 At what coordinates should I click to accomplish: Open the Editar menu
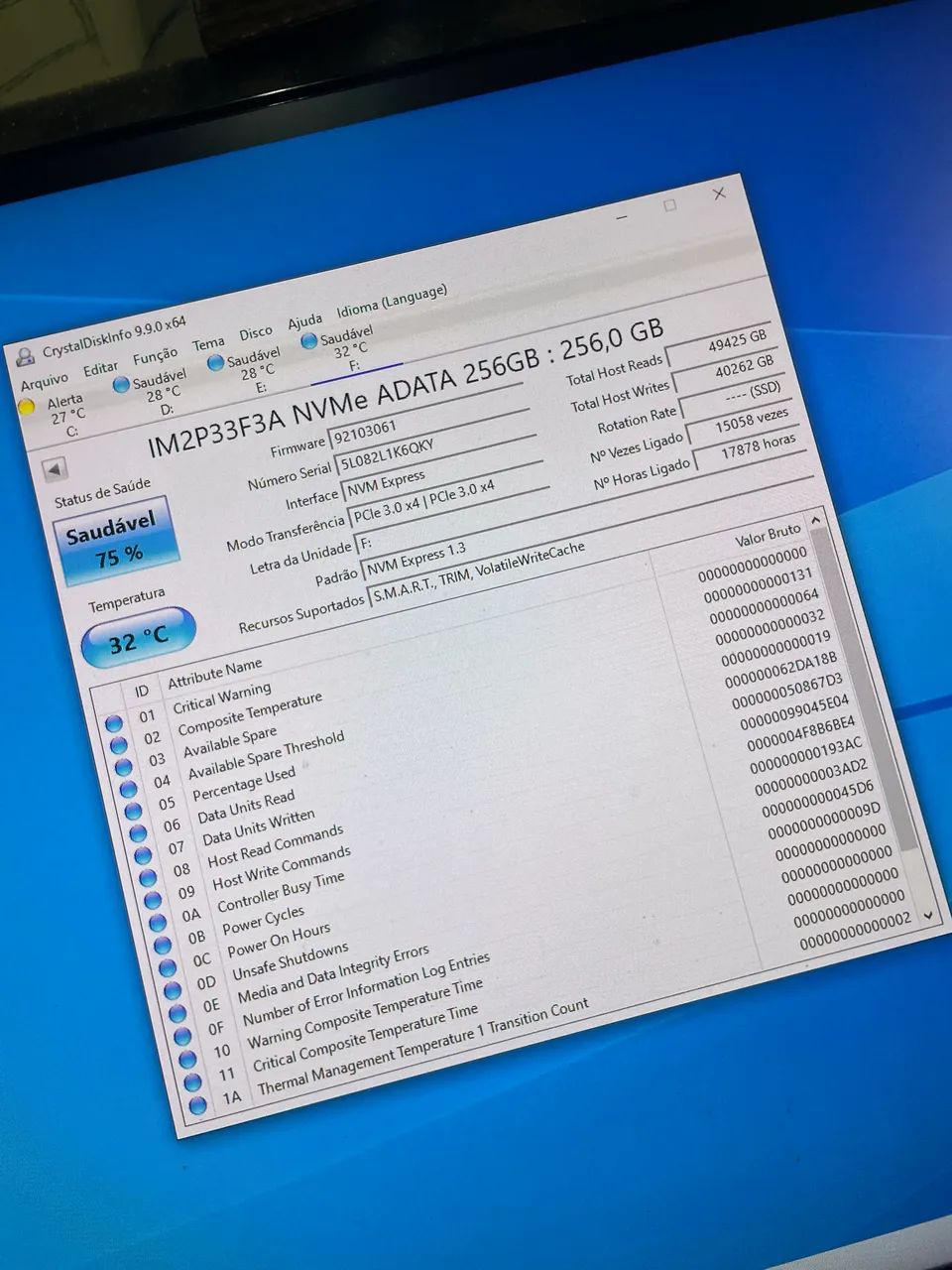tap(100, 368)
